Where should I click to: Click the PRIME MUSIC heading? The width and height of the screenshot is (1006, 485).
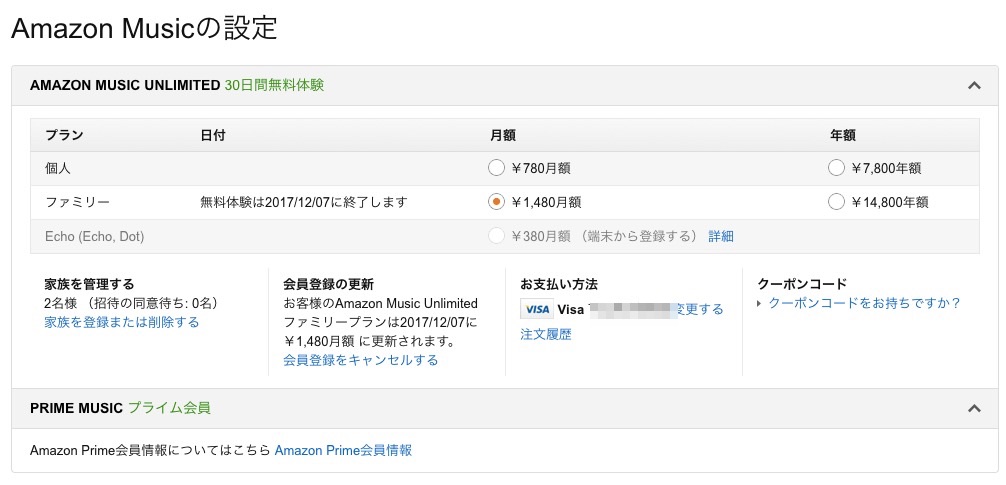[x=76, y=408]
